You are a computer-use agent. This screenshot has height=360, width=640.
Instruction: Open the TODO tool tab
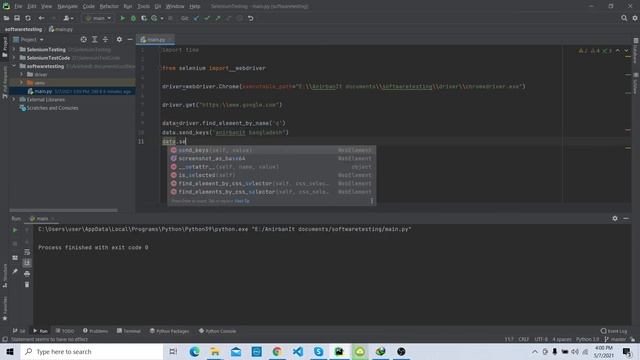65,331
